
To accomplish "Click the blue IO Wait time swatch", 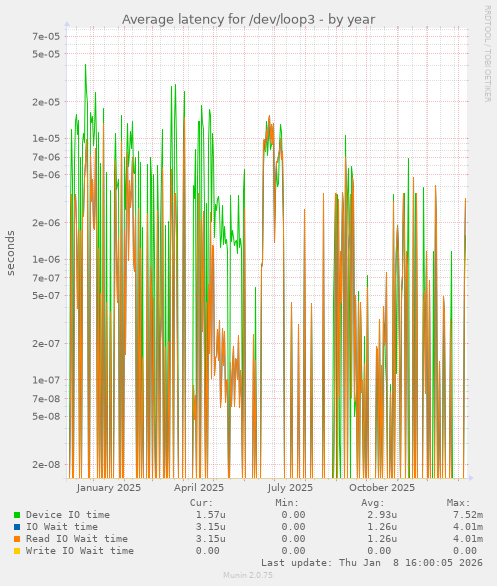I will click(x=17, y=527).
